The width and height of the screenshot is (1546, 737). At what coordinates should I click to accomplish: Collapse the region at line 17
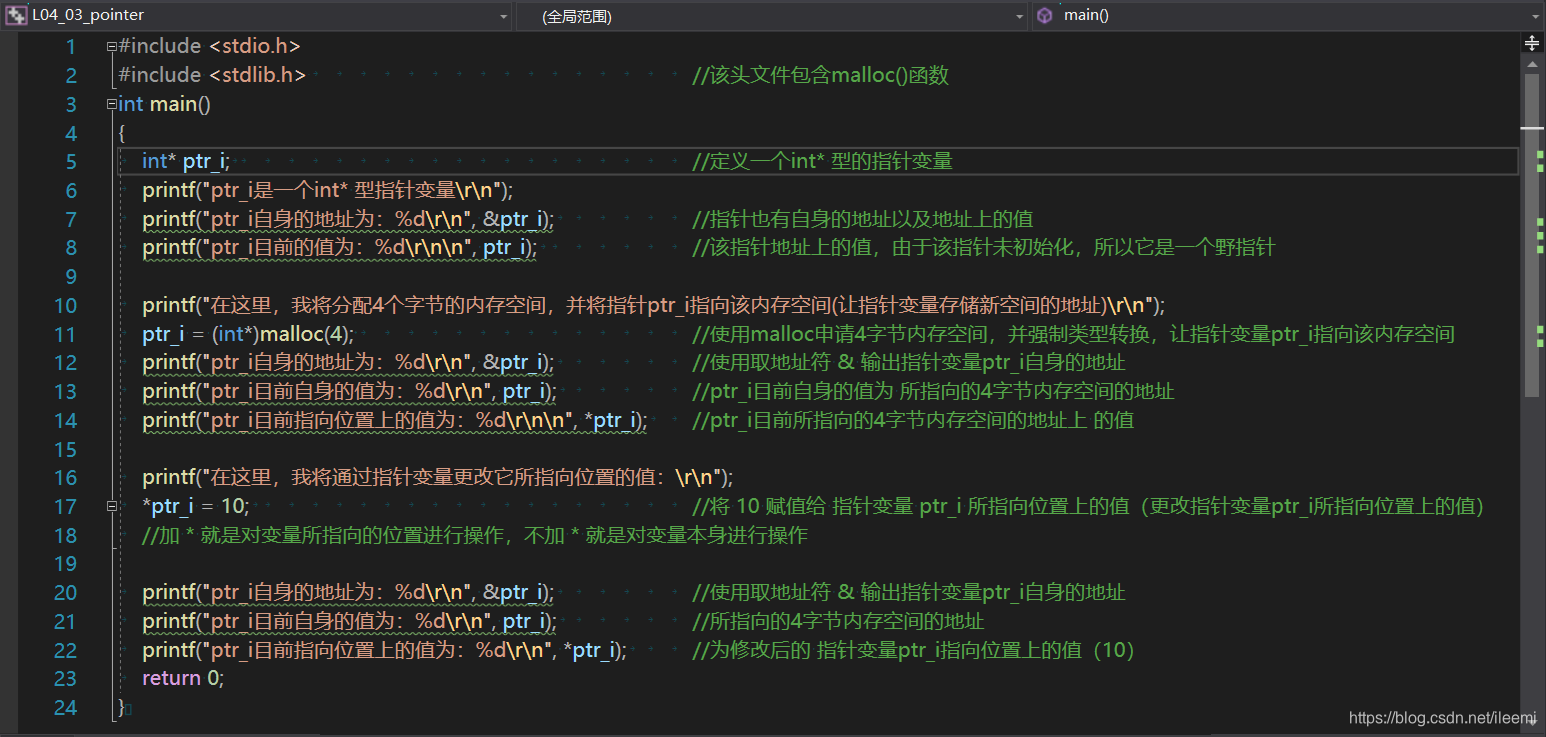pos(111,506)
